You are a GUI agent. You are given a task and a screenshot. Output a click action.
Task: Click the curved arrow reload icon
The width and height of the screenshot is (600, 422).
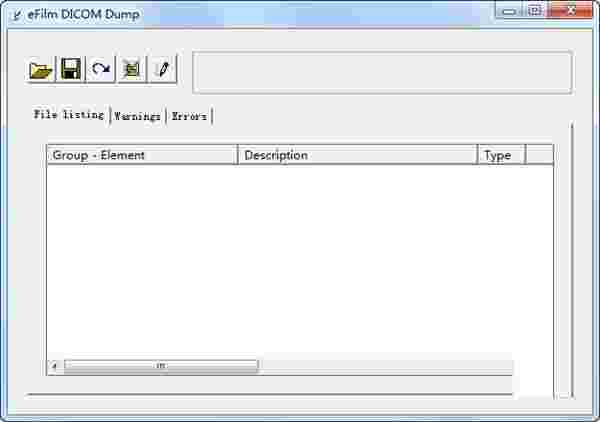click(x=101, y=70)
